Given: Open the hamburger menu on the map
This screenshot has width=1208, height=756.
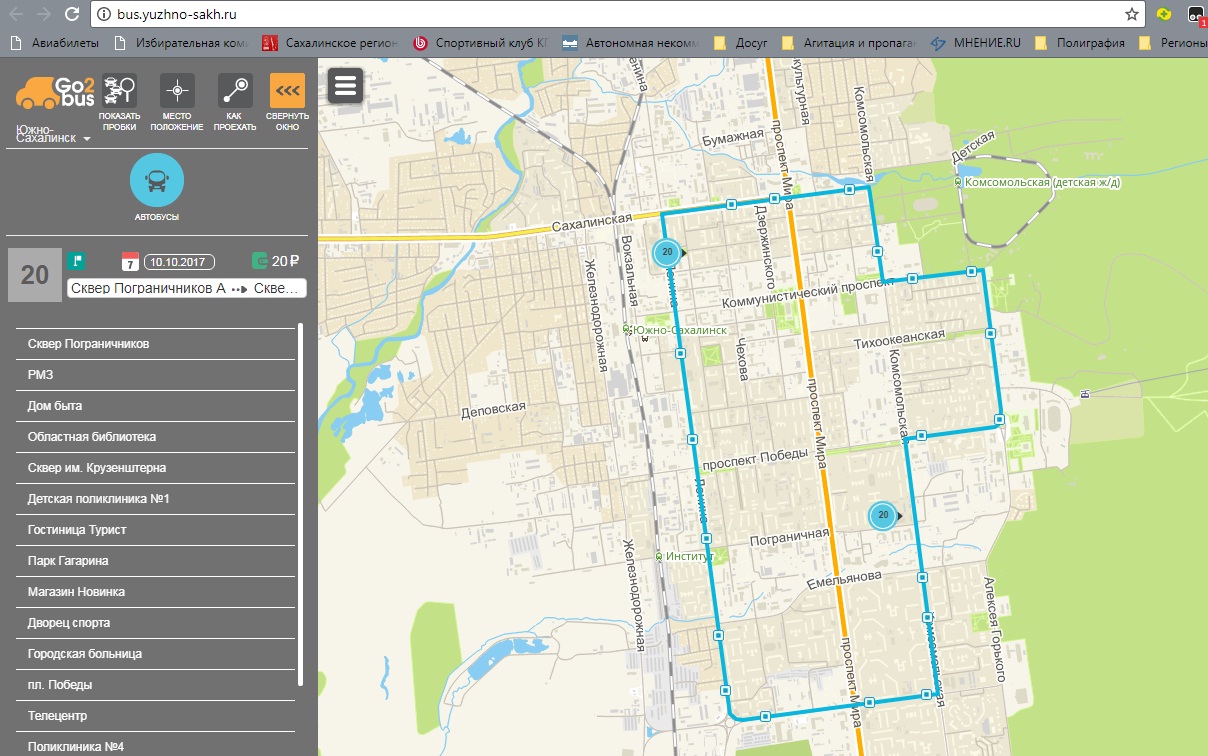Looking at the screenshot, I should (x=345, y=86).
